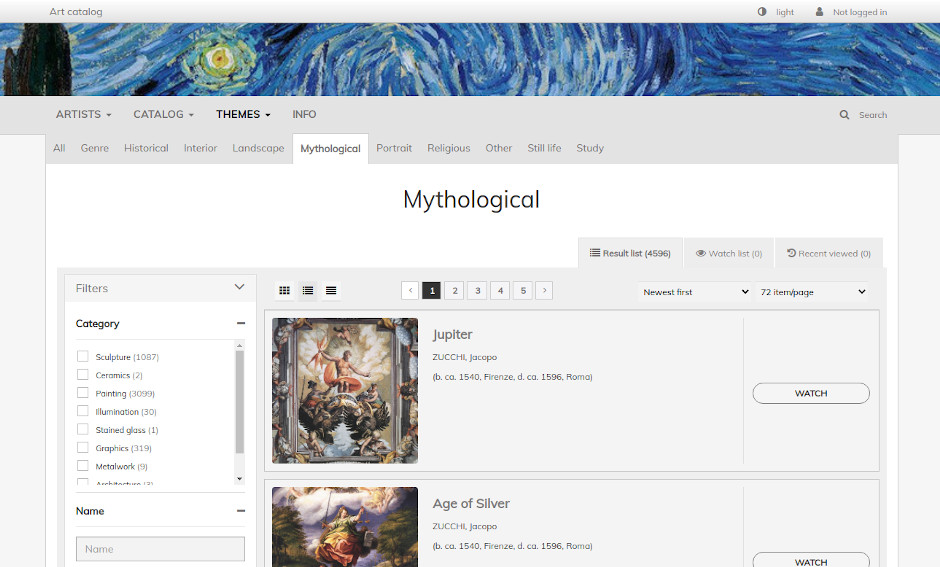
Task: Select the detailed list view icon
Action: click(308, 291)
